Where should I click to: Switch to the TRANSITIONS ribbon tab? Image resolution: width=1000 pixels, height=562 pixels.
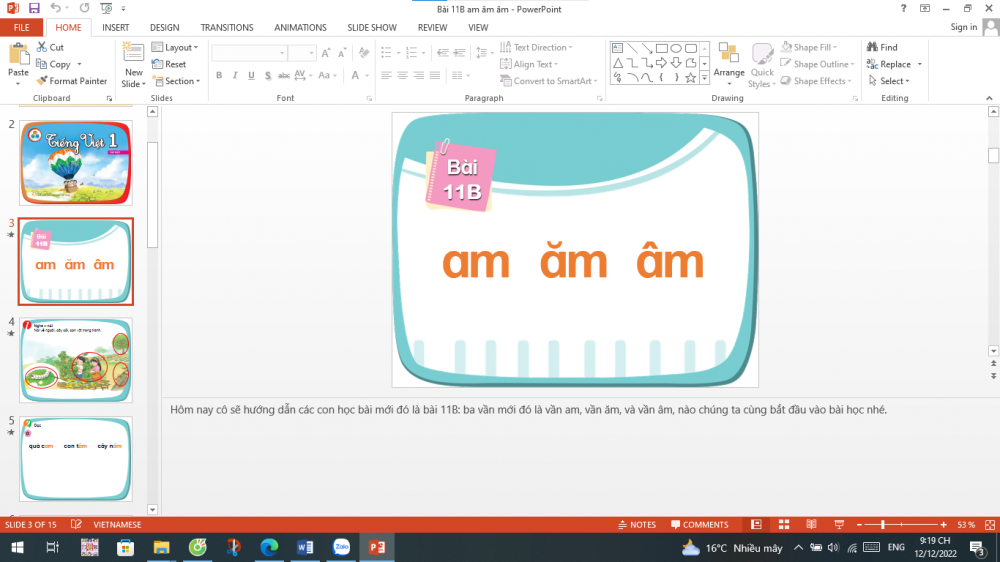click(x=227, y=28)
